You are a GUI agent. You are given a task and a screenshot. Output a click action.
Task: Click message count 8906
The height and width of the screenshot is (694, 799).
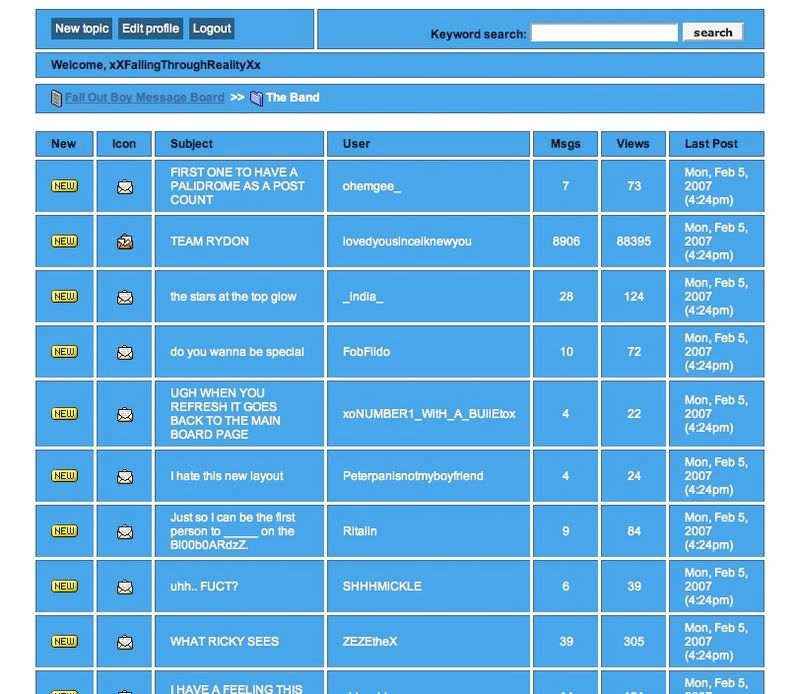point(566,241)
